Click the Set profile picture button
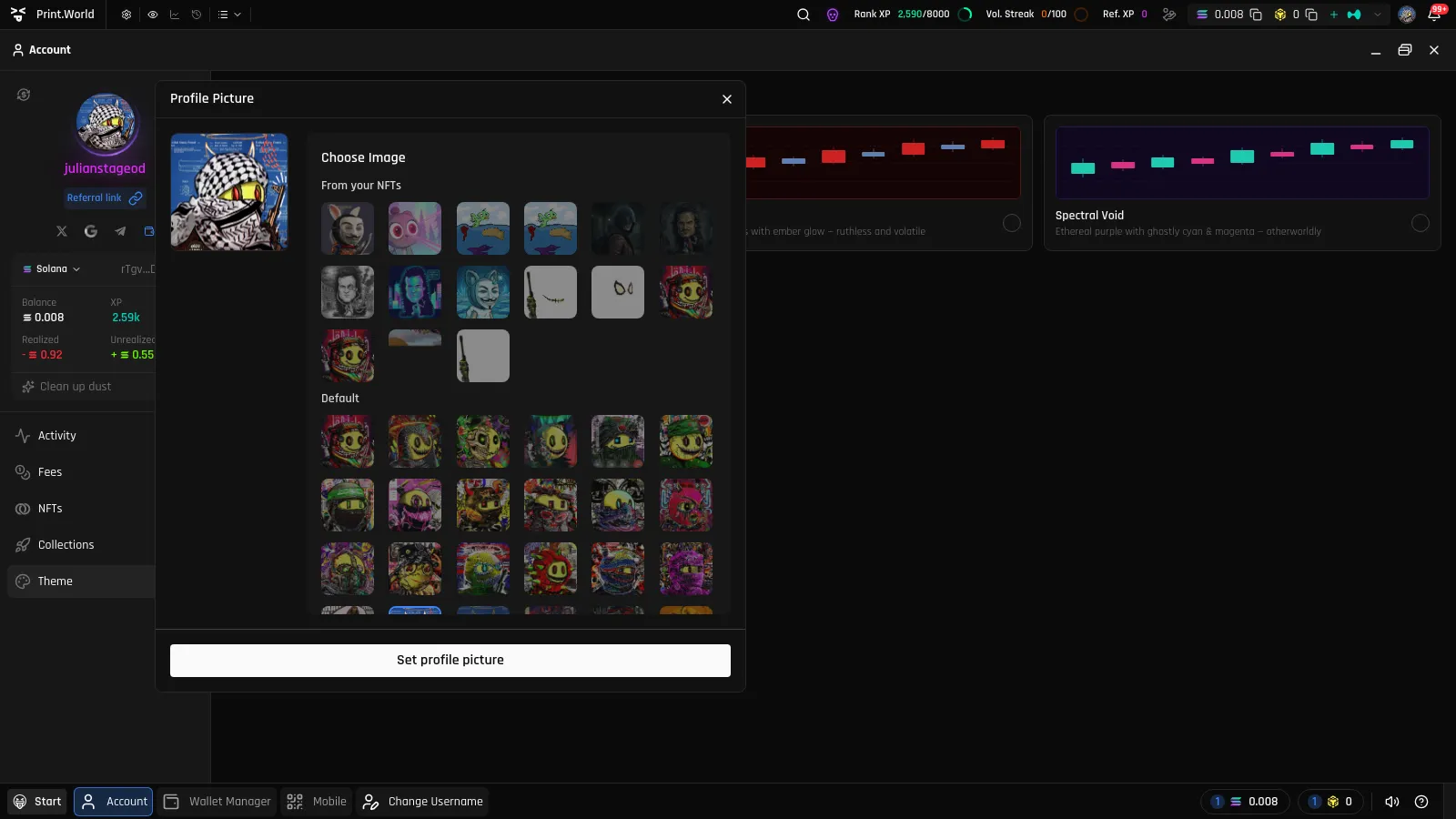Viewport: 1456px width, 819px height. 450,661
